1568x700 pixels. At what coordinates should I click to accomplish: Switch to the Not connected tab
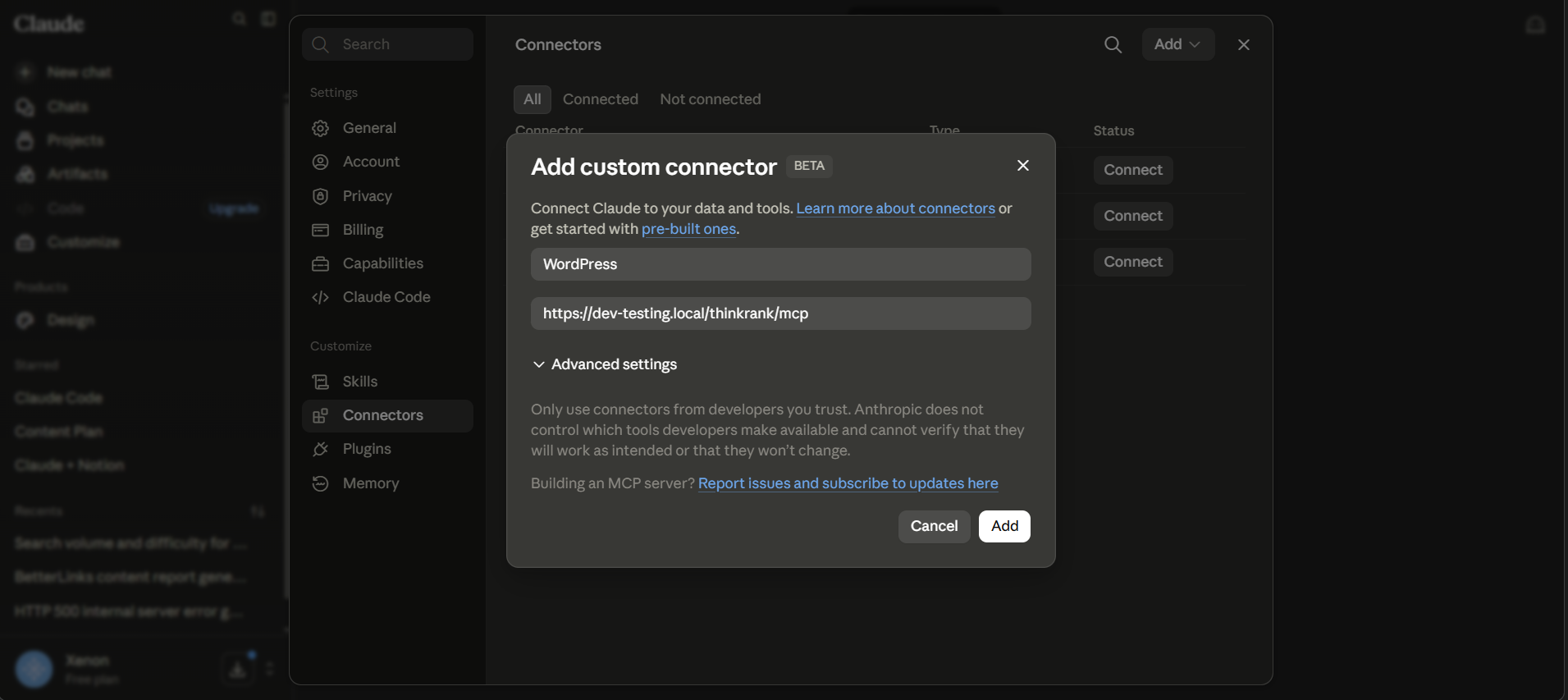tap(711, 99)
